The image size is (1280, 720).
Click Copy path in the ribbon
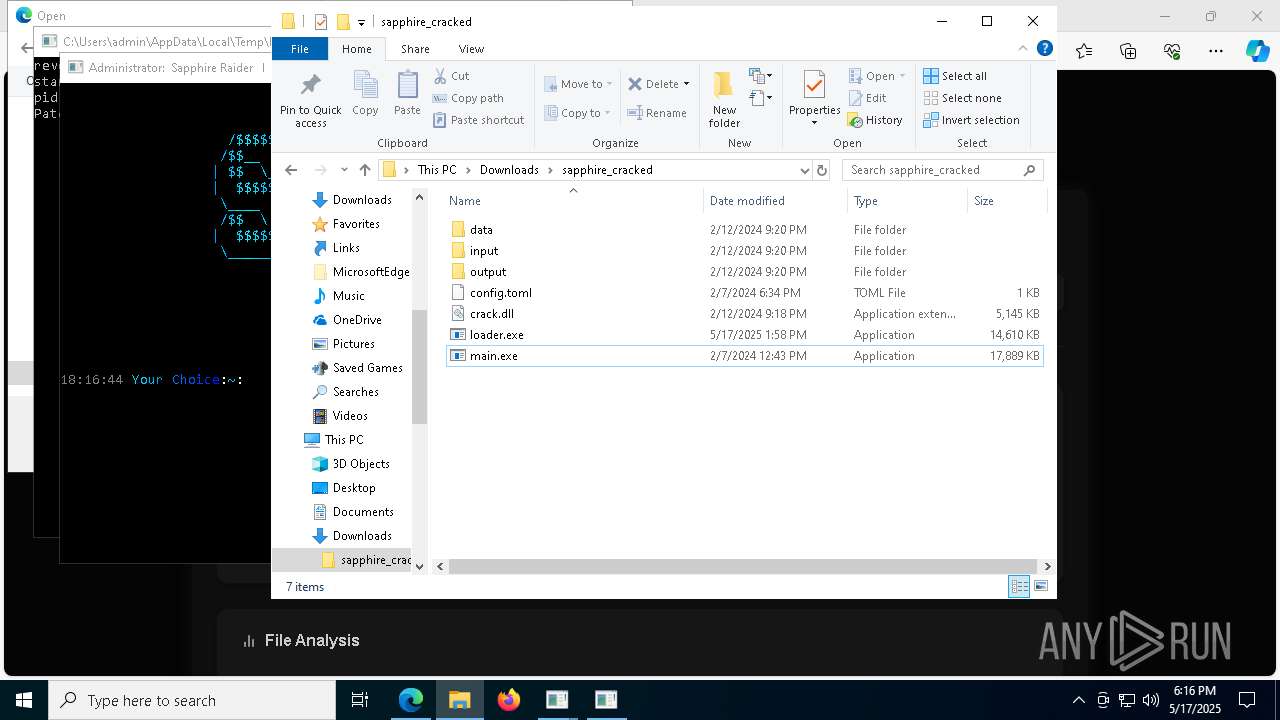(468, 98)
